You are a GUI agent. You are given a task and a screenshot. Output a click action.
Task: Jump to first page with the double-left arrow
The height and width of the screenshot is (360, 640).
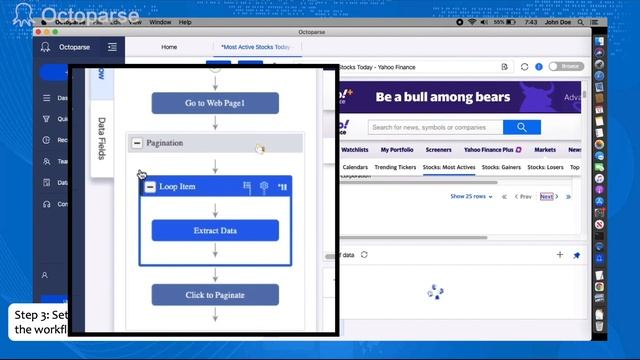[504, 197]
